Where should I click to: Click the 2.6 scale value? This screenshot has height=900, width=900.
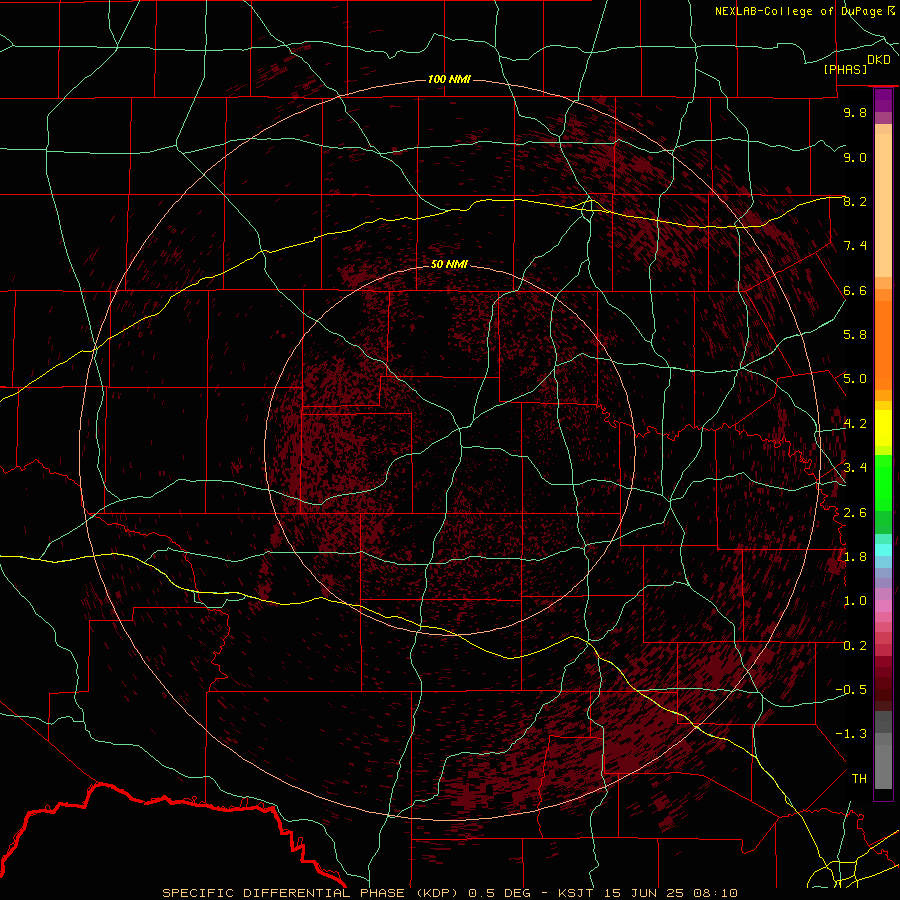pos(855,512)
